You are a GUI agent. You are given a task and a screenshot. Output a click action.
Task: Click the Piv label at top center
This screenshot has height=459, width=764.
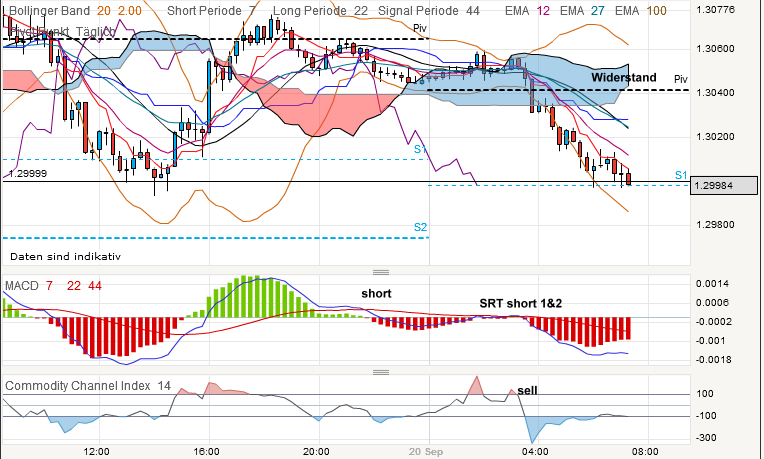coord(420,28)
